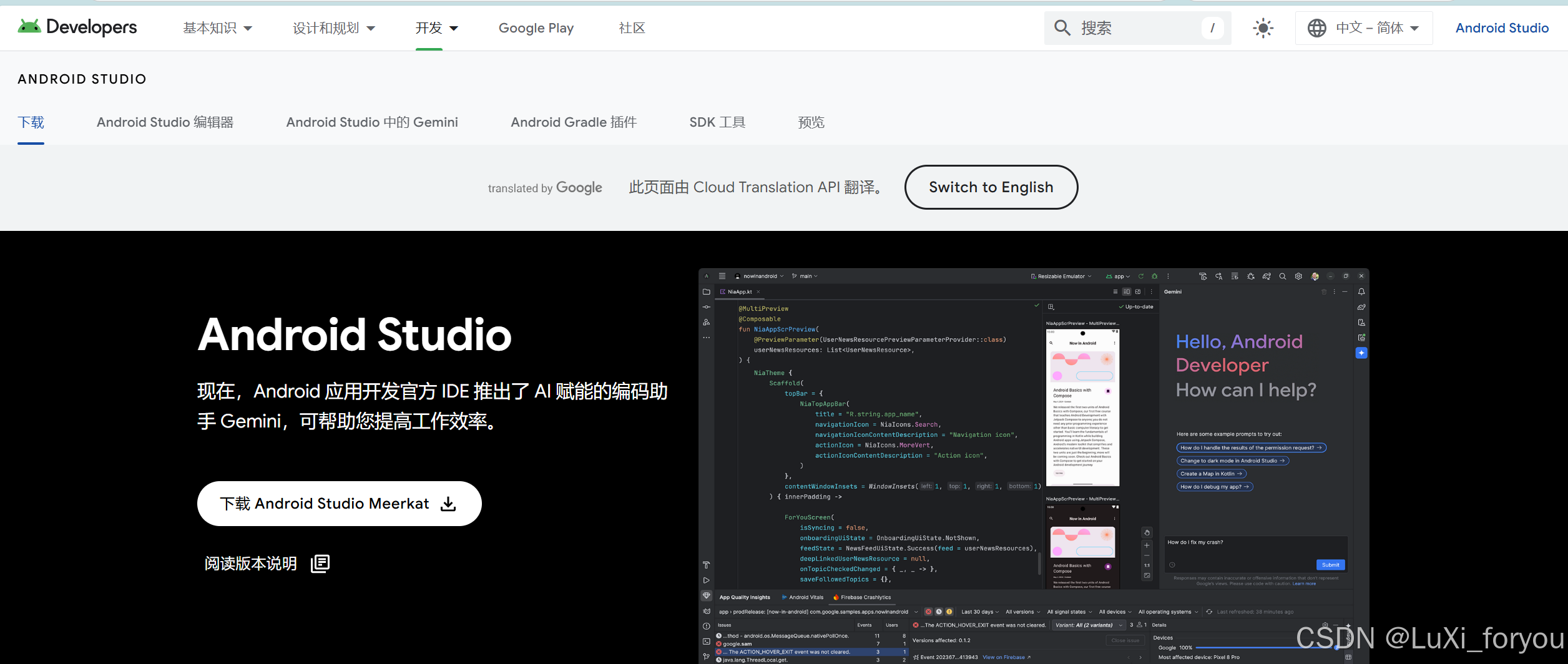Image resolution: width=1568 pixels, height=664 pixels.
Task: Open the Last 30 days filter dropdown
Action: click(x=980, y=612)
